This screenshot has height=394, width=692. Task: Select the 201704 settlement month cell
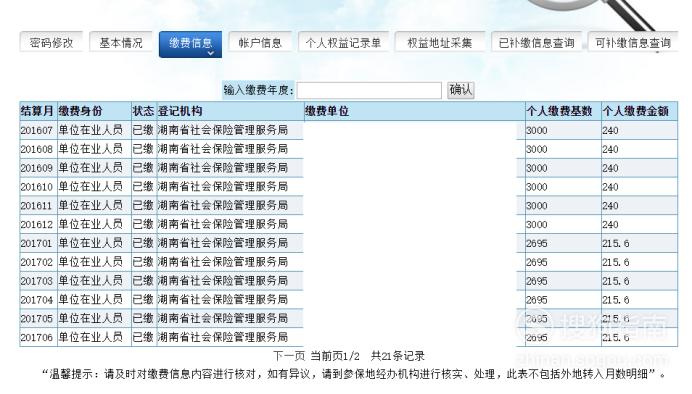click(37, 300)
